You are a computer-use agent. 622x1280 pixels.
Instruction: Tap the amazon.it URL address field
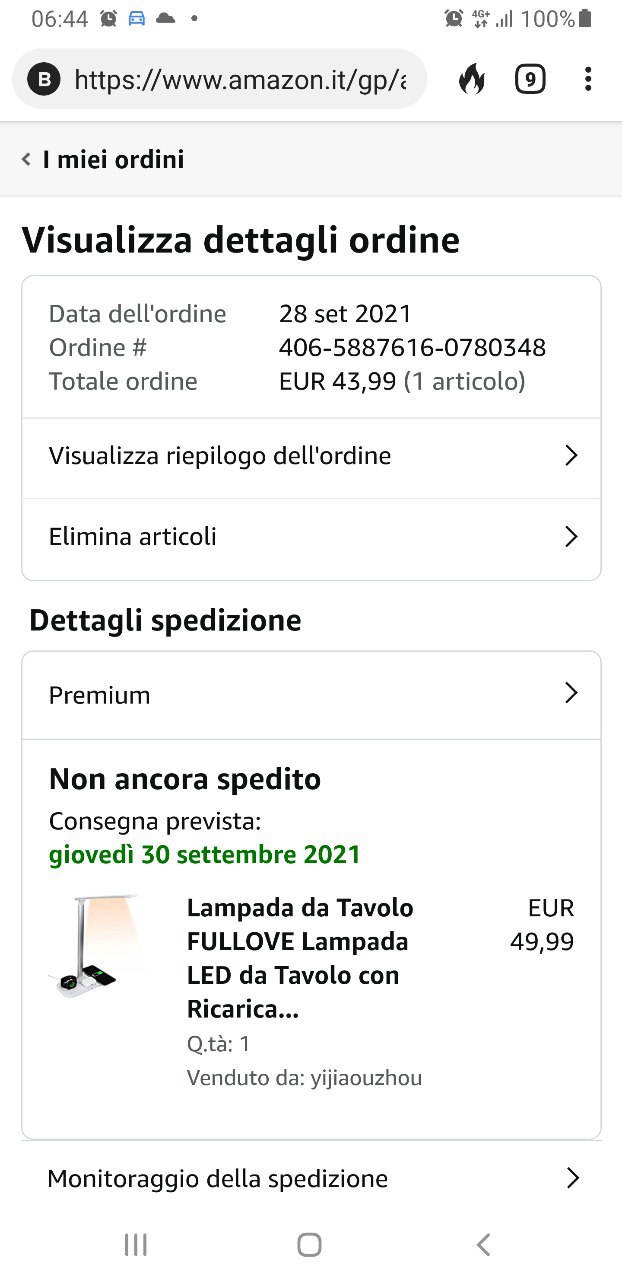(240, 79)
